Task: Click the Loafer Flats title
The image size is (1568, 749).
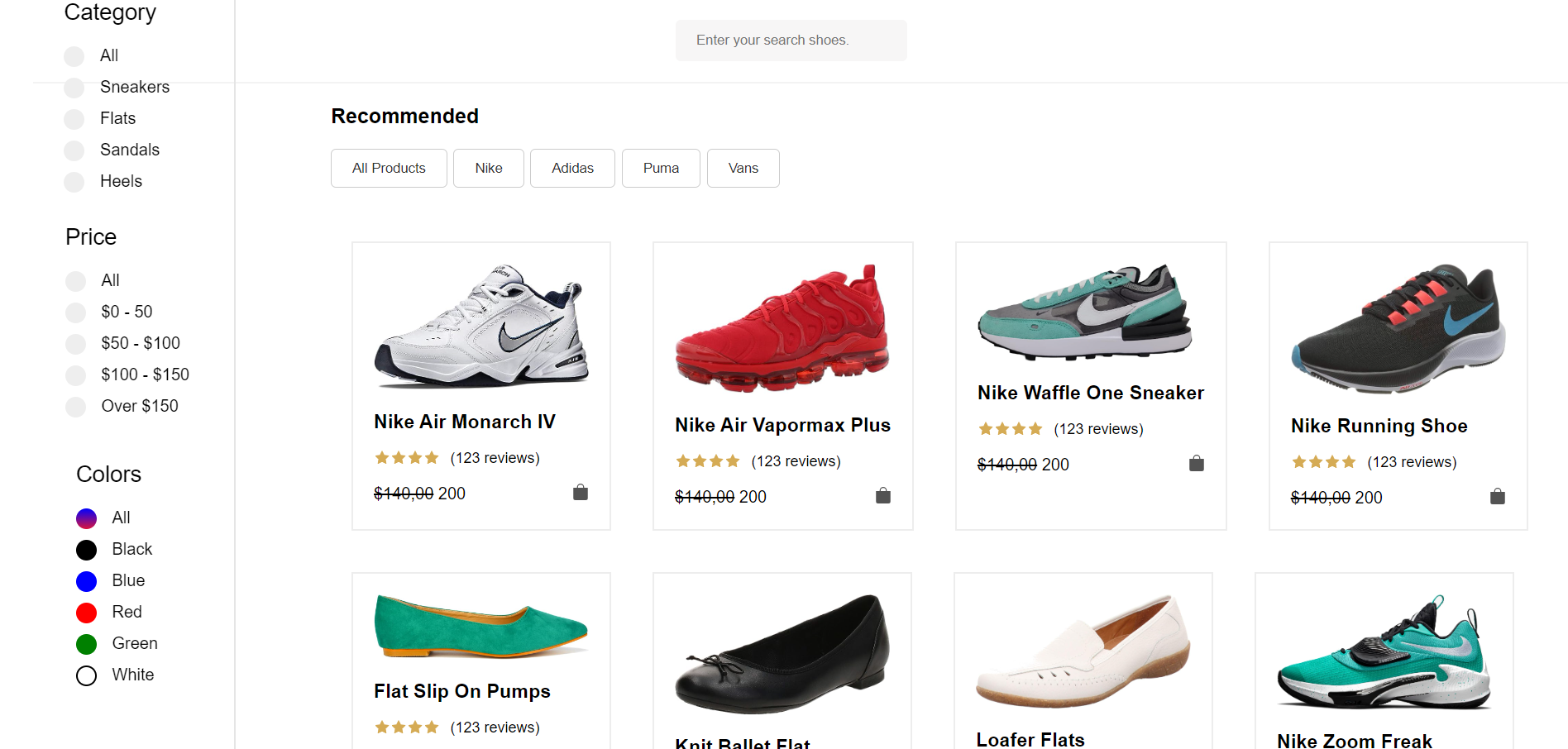Action: pos(1030,740)
